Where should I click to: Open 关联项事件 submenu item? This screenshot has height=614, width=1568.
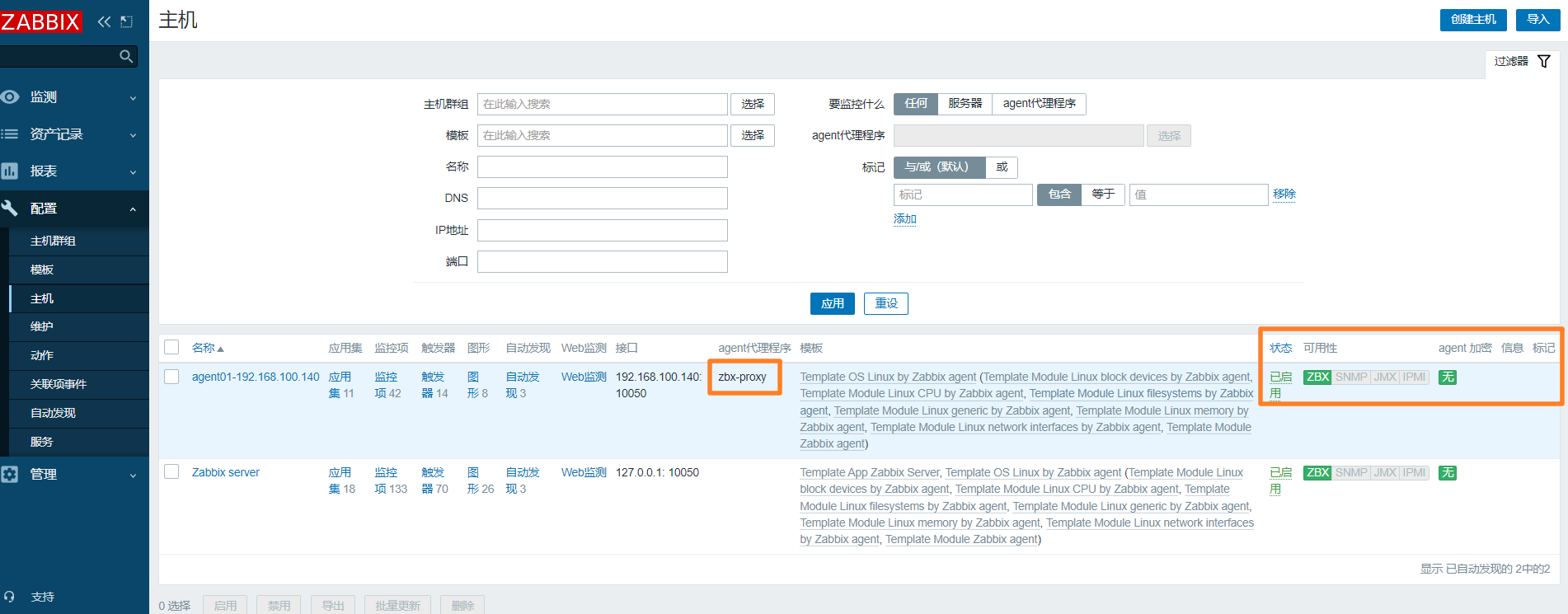click(x=59, y=384)
